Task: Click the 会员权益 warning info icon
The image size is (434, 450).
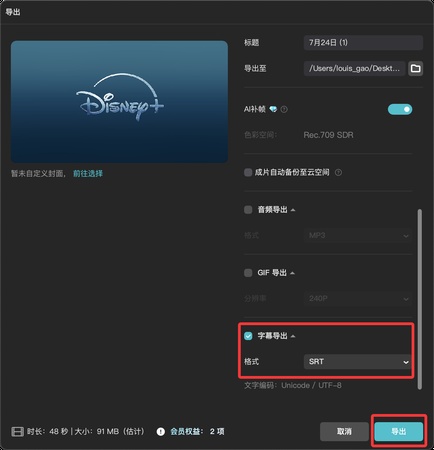Action: [161, 432]
